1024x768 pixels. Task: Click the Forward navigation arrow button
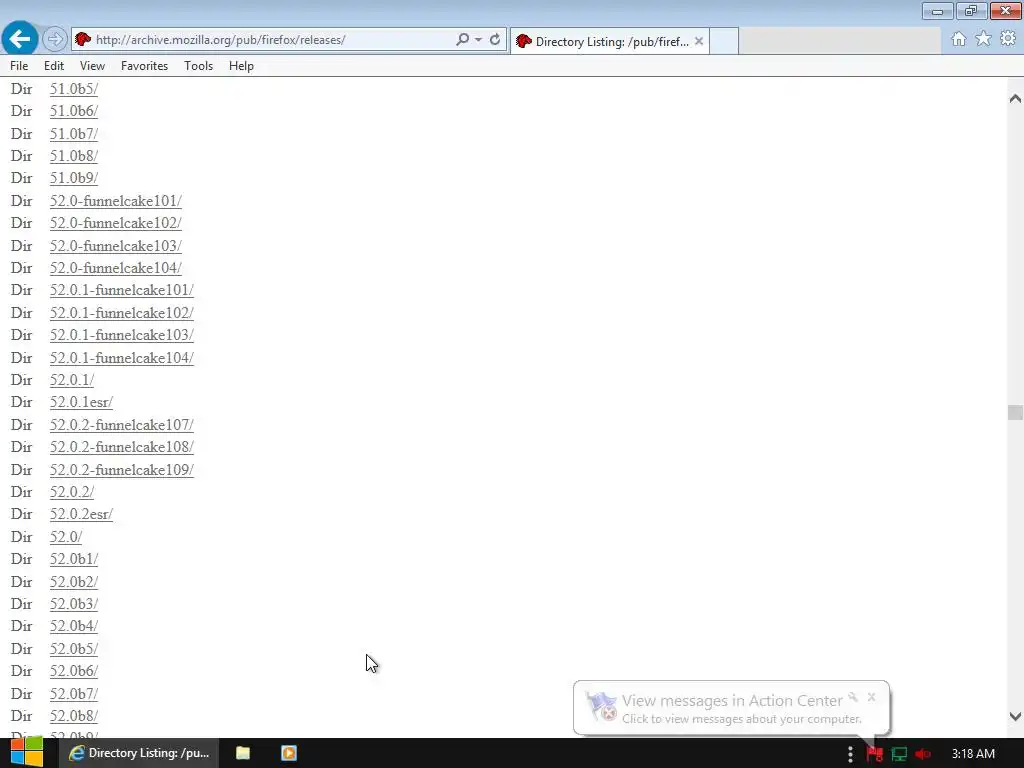pos(55,39)
